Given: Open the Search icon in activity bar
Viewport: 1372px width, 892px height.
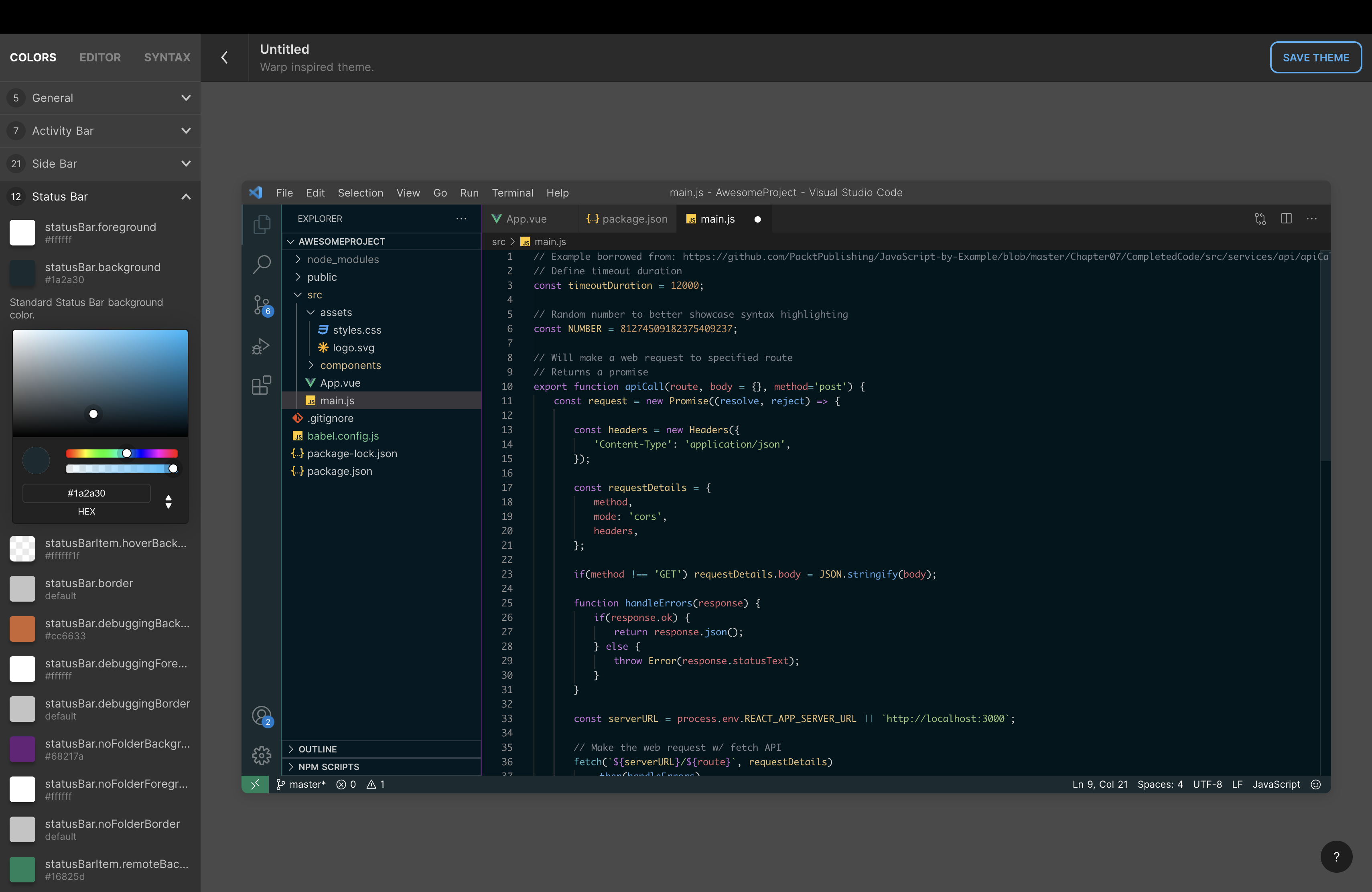Looking at the screenshot, I should point(262,264).
